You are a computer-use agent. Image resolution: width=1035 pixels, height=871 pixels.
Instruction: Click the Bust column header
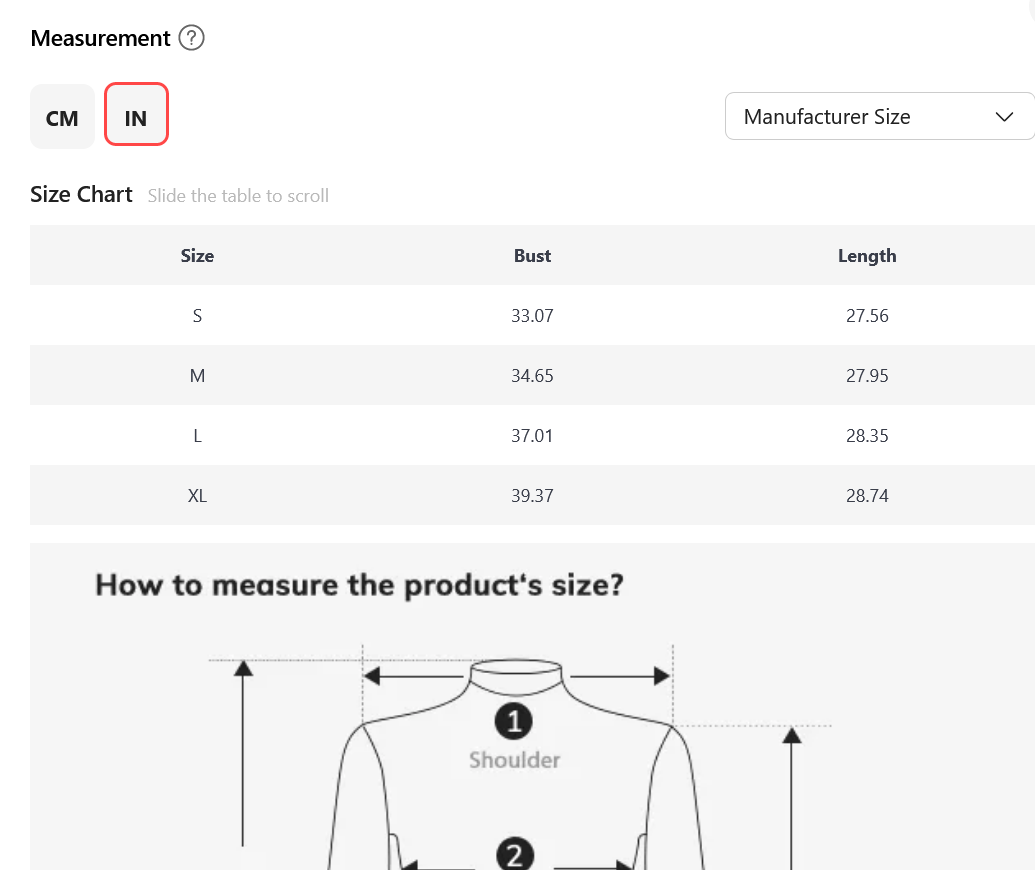532,255
